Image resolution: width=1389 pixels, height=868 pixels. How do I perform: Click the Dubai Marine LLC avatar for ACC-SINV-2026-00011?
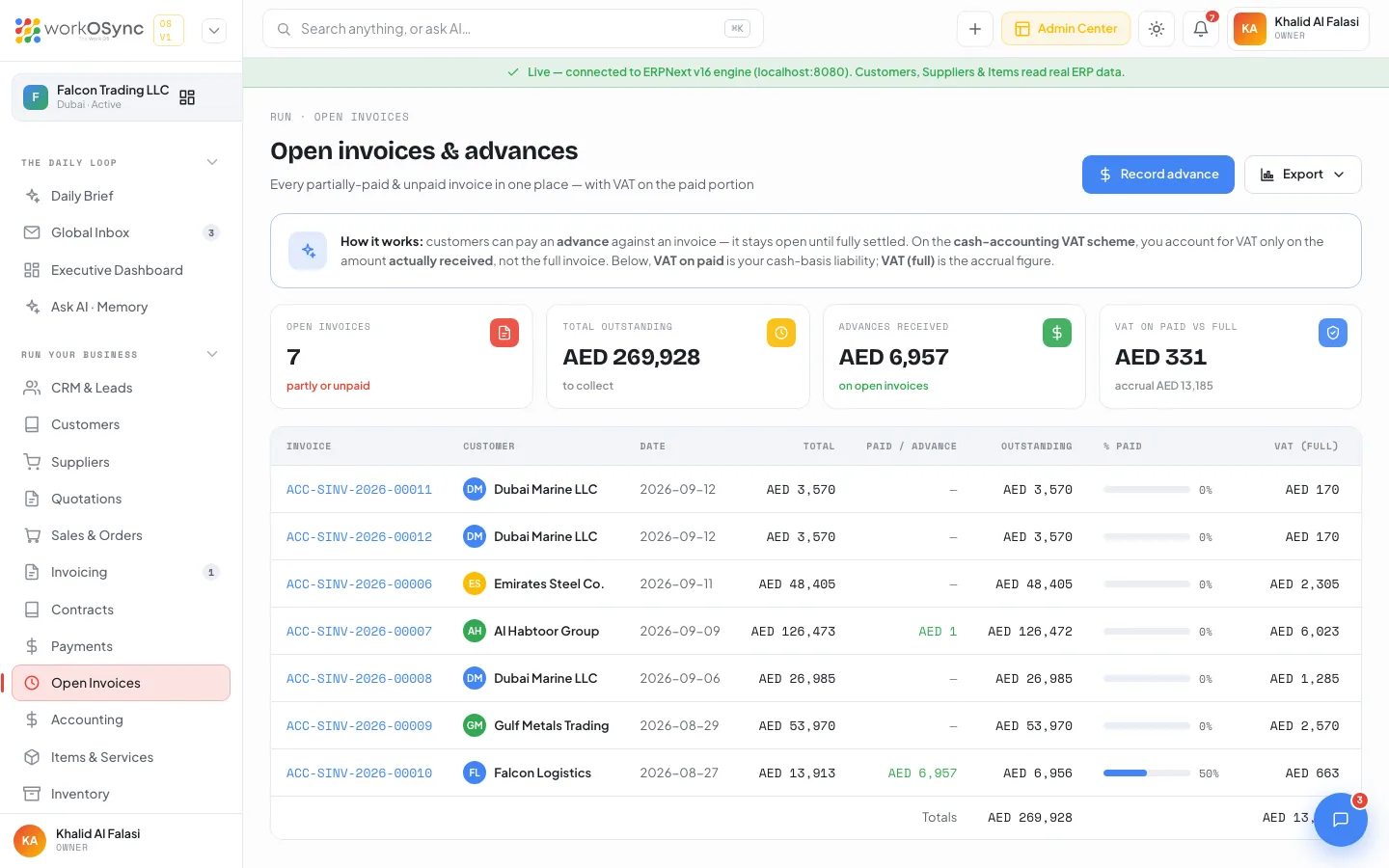(475, 489)
